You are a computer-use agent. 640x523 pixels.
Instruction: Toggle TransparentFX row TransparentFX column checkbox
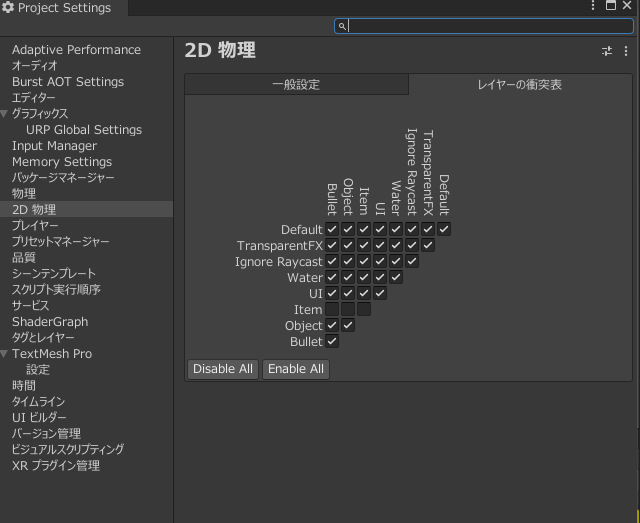click(x=428, y=245)
